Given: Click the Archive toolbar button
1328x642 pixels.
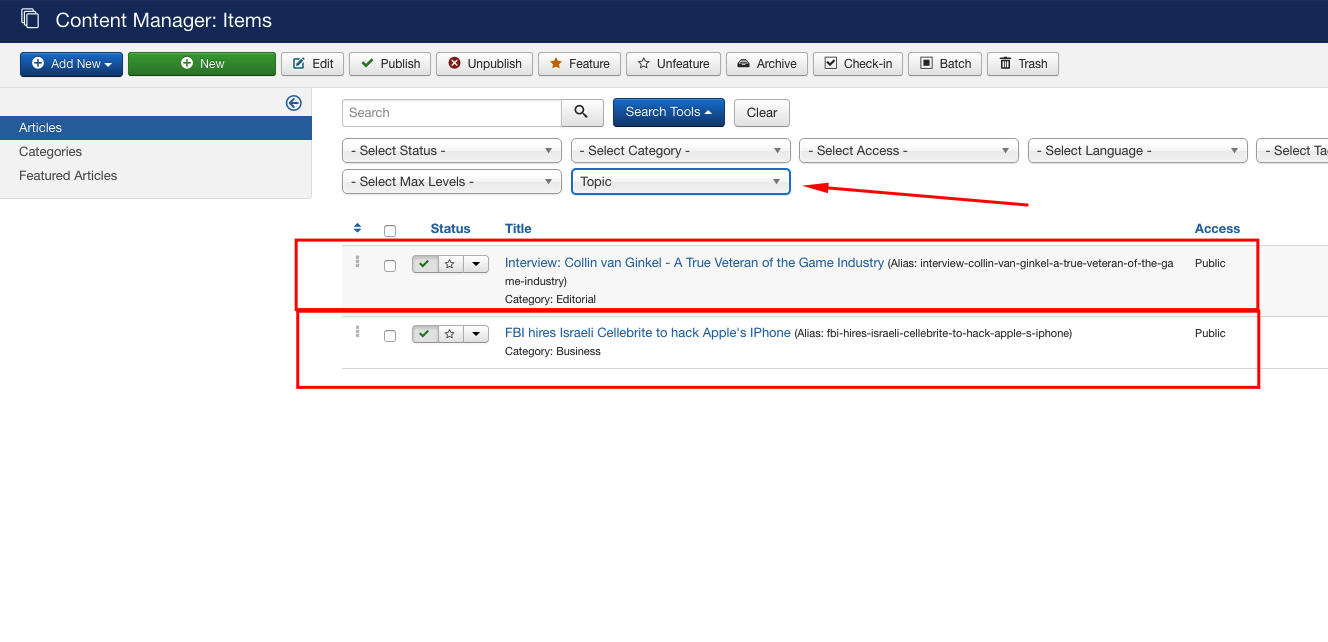Looking at the screenshot, I should pos(767,64).
